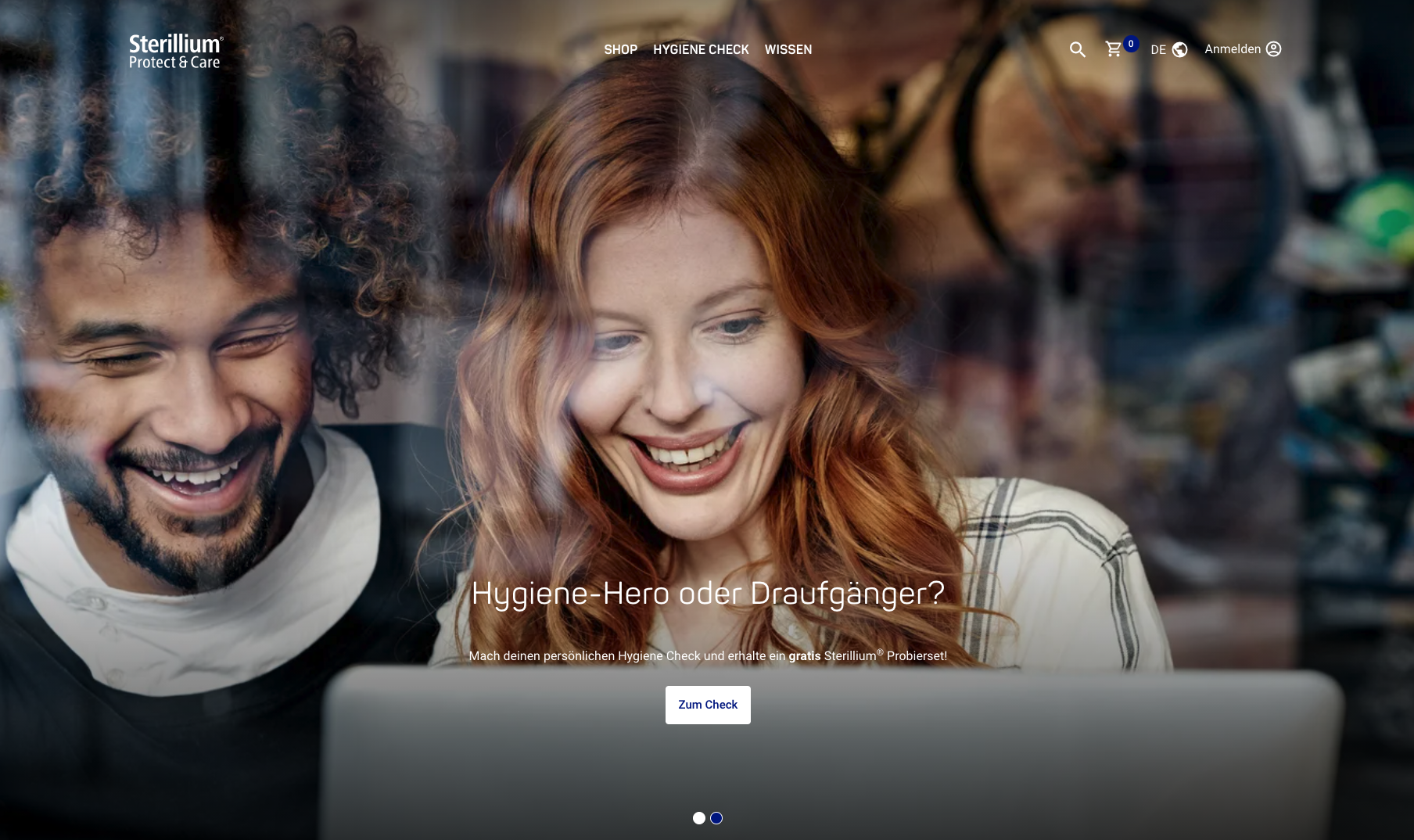Open the shopping cart icon
This screenshot has width=1414, height=840.
[1114, 49]
